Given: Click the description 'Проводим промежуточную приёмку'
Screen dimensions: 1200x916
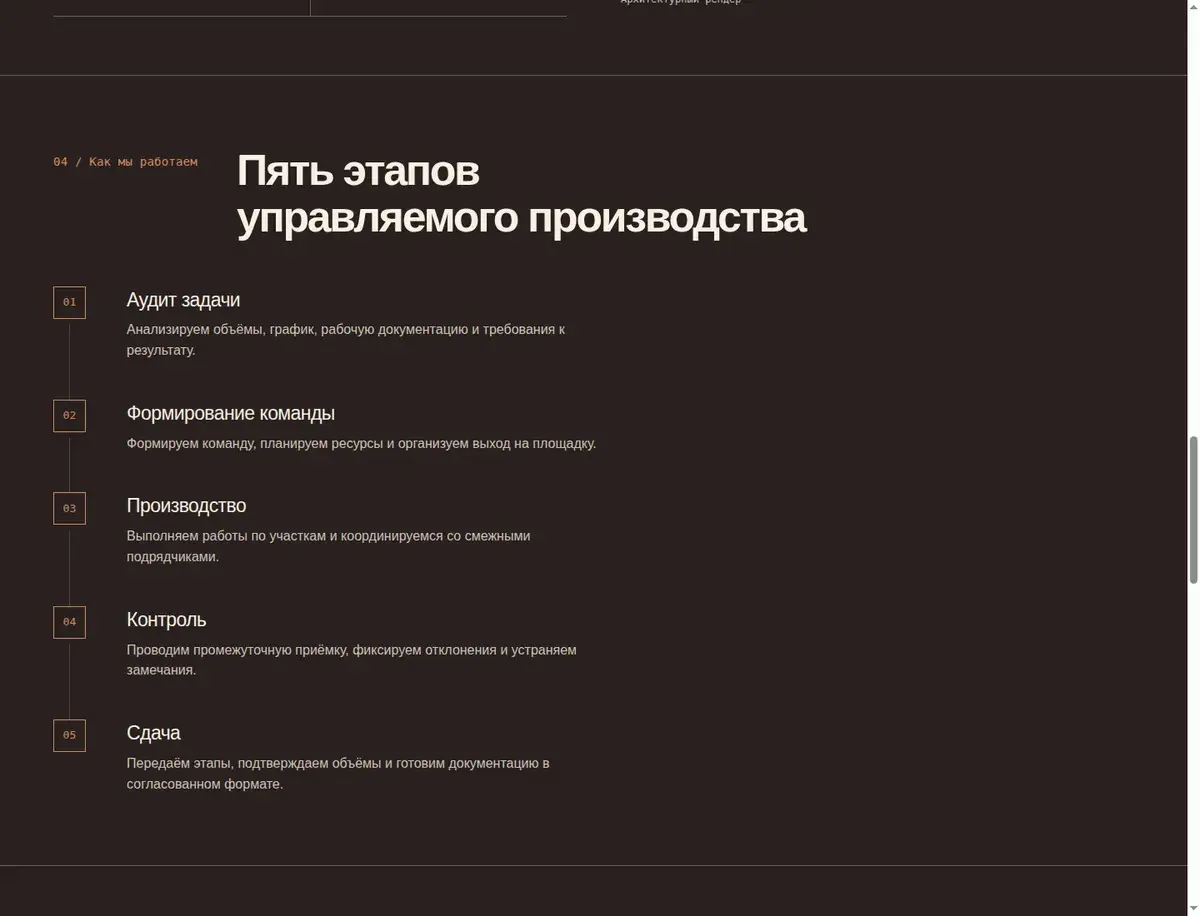Looking at the screenshot, I should click(x=351, y=660).
